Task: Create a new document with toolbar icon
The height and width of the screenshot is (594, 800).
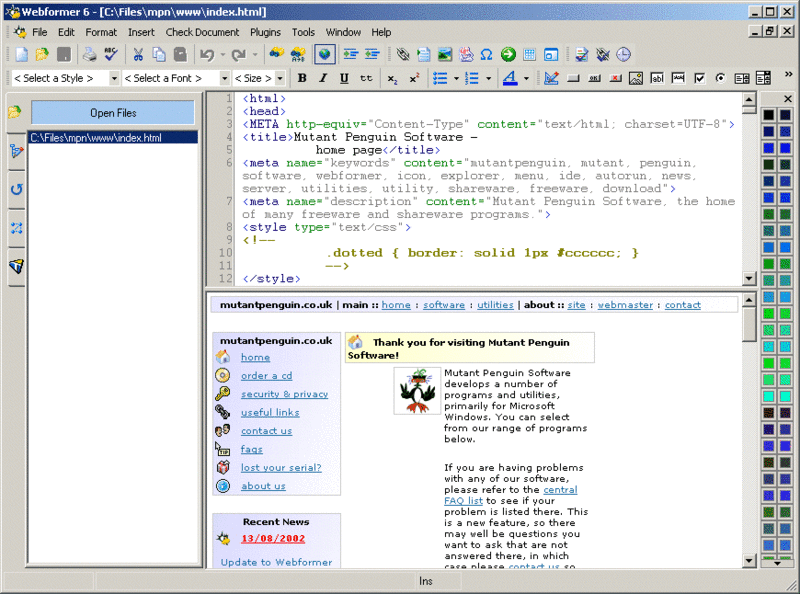Action: point(21,54)
